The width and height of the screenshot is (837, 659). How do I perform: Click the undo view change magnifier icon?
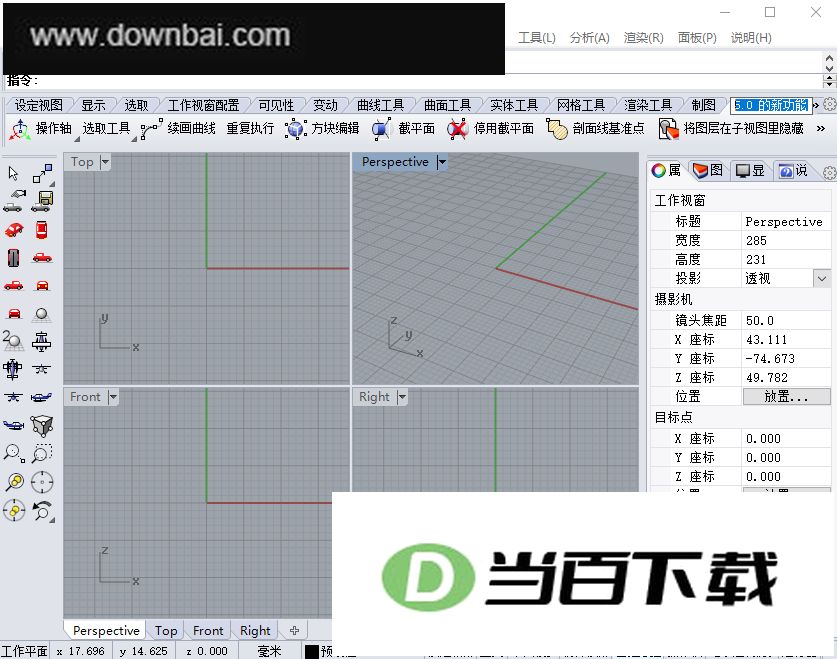(42, 511)
